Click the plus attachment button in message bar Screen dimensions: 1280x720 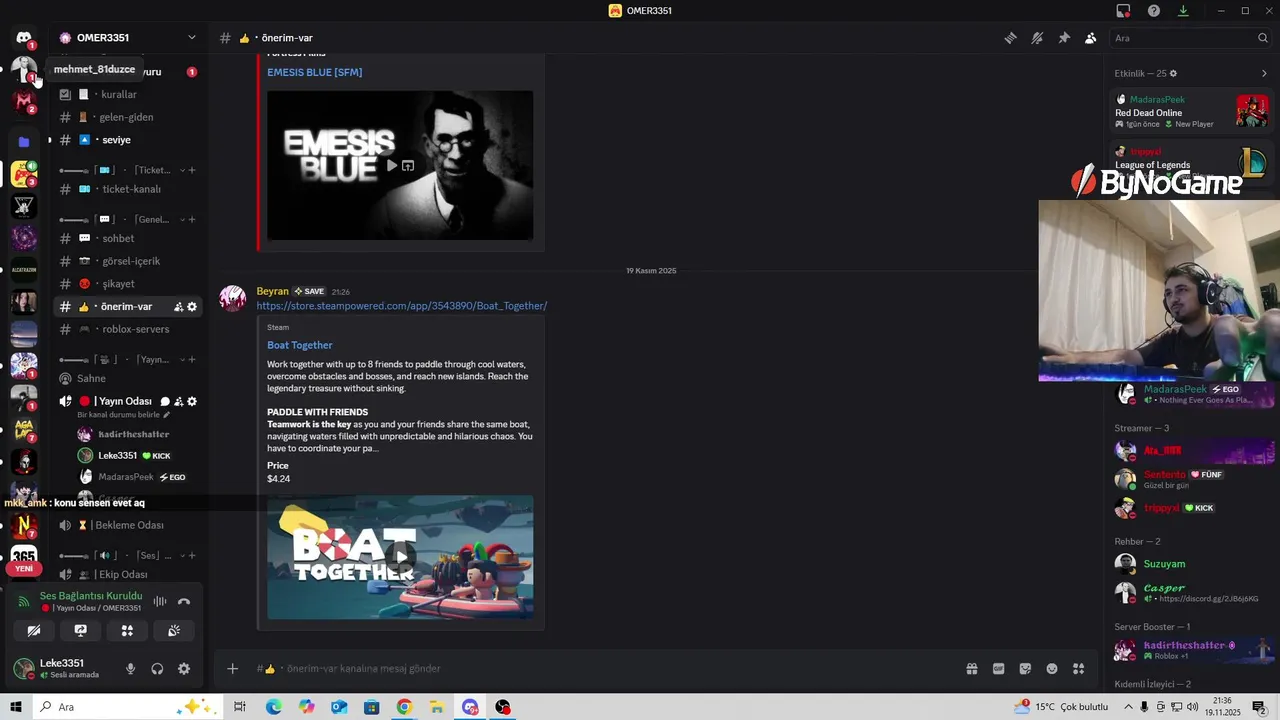coord(232,669)
